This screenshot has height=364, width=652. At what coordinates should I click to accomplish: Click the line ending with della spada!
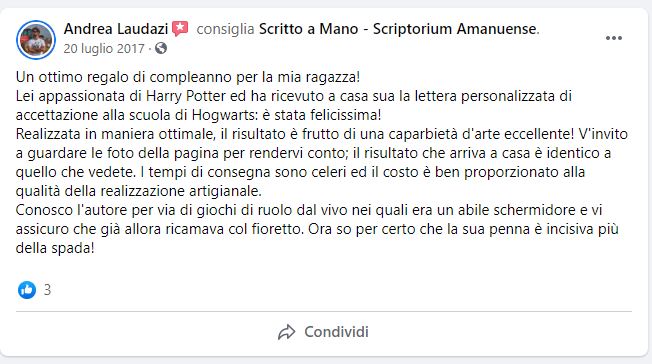[x=55, y=248]
